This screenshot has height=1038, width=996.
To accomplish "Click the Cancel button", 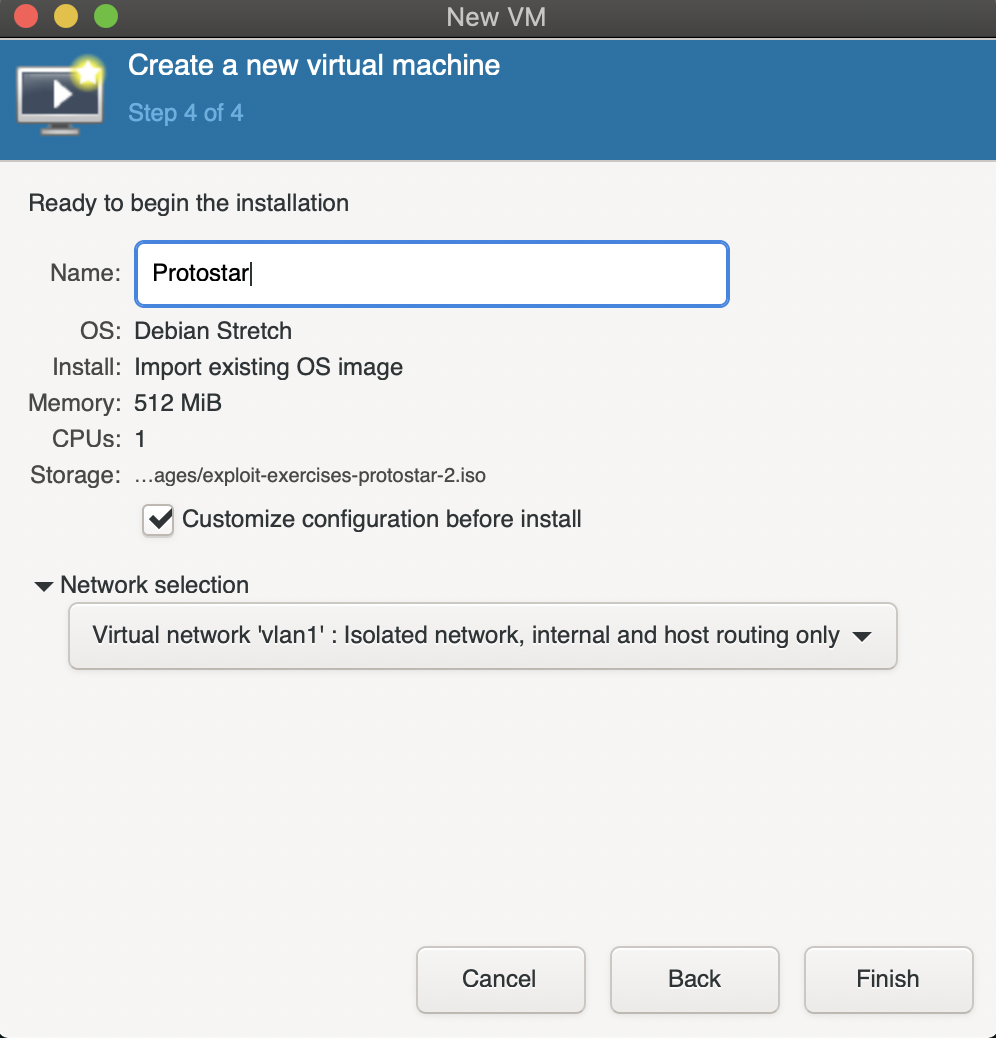I will pyautogui.click(x=500, y=979).
